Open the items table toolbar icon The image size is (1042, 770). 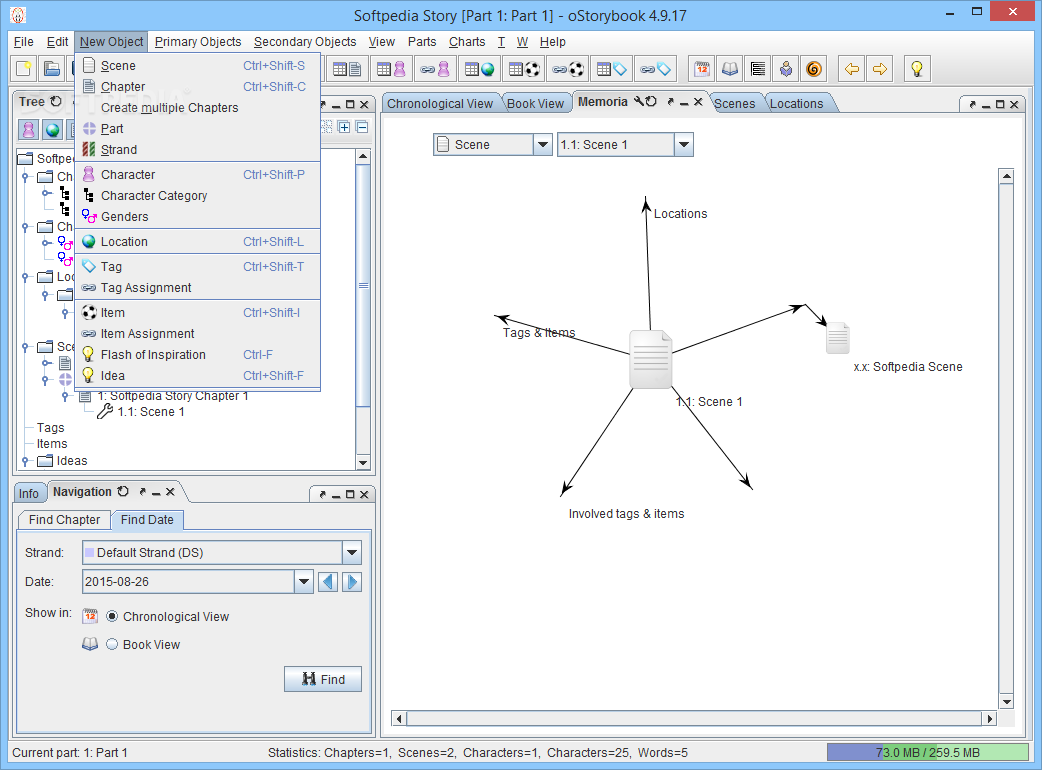coord(524,69)
